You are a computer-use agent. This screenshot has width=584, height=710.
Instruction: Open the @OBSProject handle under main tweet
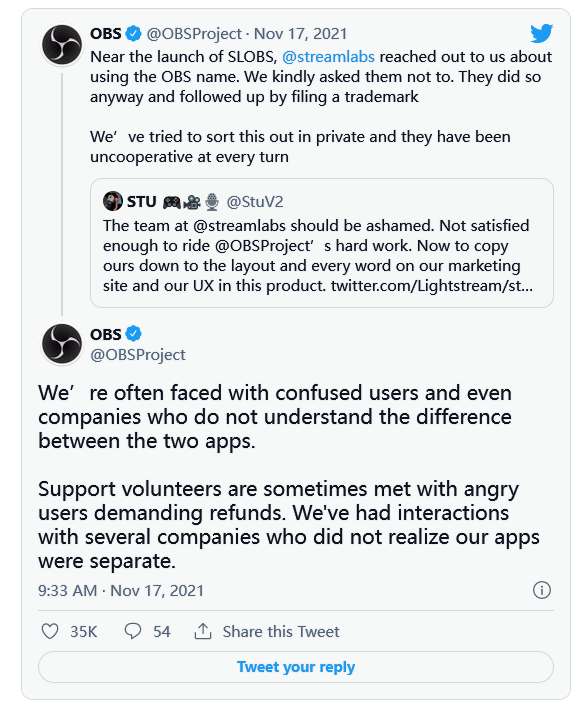point(138,355)
